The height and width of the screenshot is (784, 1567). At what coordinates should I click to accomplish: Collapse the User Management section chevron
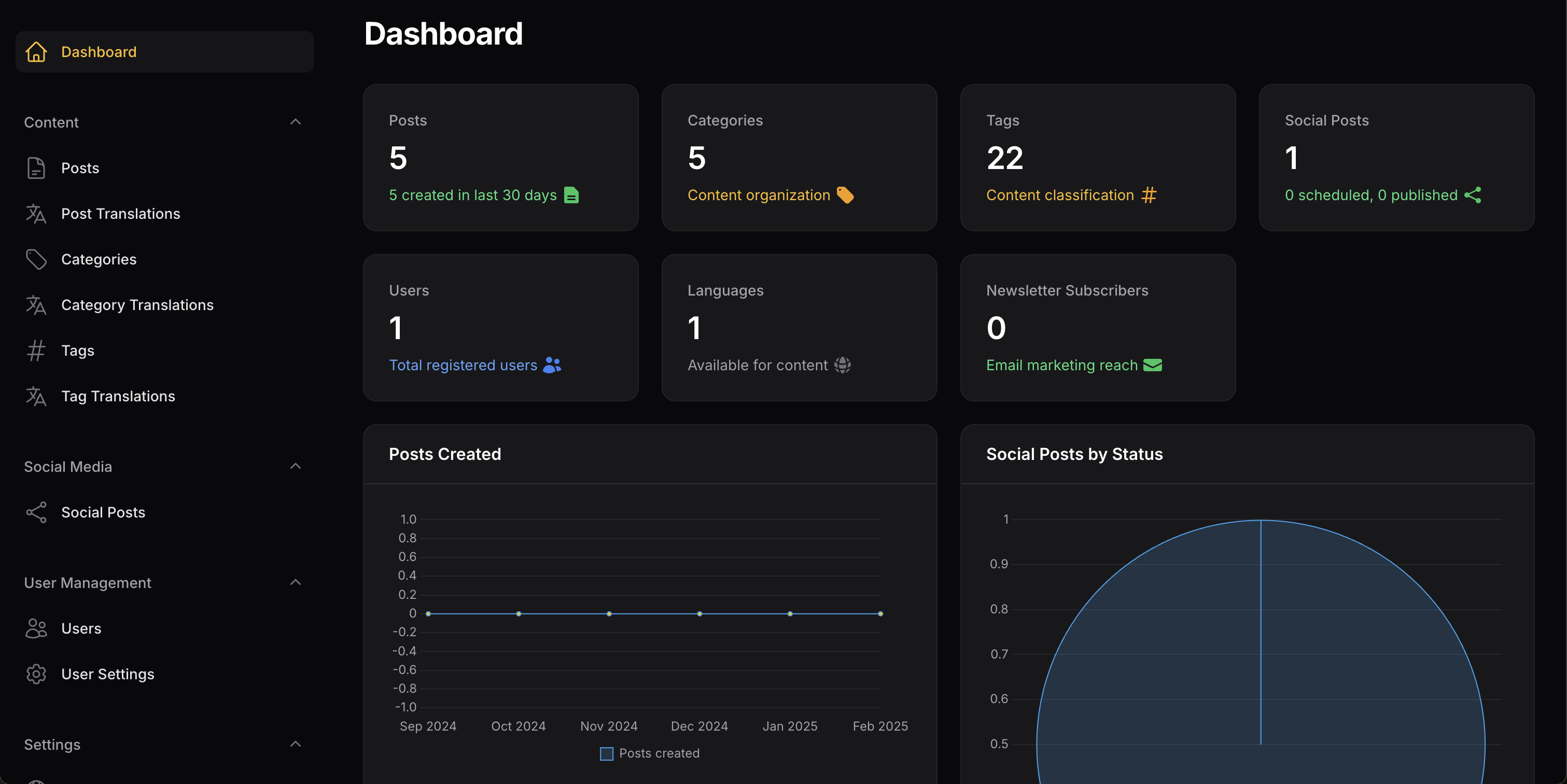295,582
